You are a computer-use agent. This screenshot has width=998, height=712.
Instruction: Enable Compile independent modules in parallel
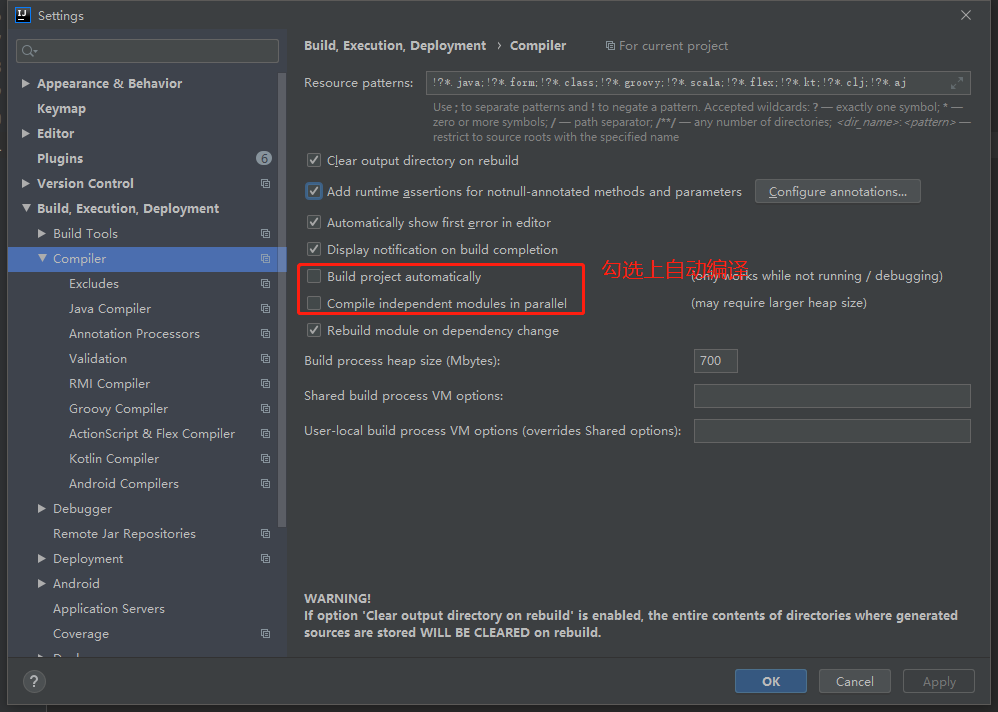(x=314, y=304)
